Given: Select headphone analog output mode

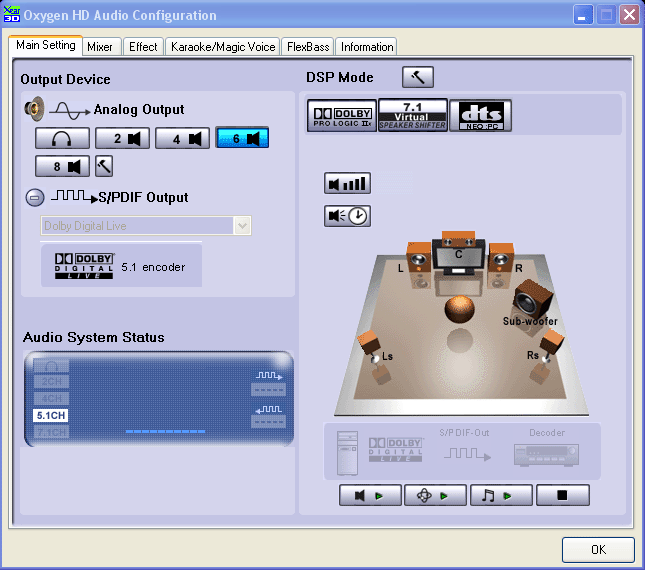Looking at the screenshot, I should (62, 138).
